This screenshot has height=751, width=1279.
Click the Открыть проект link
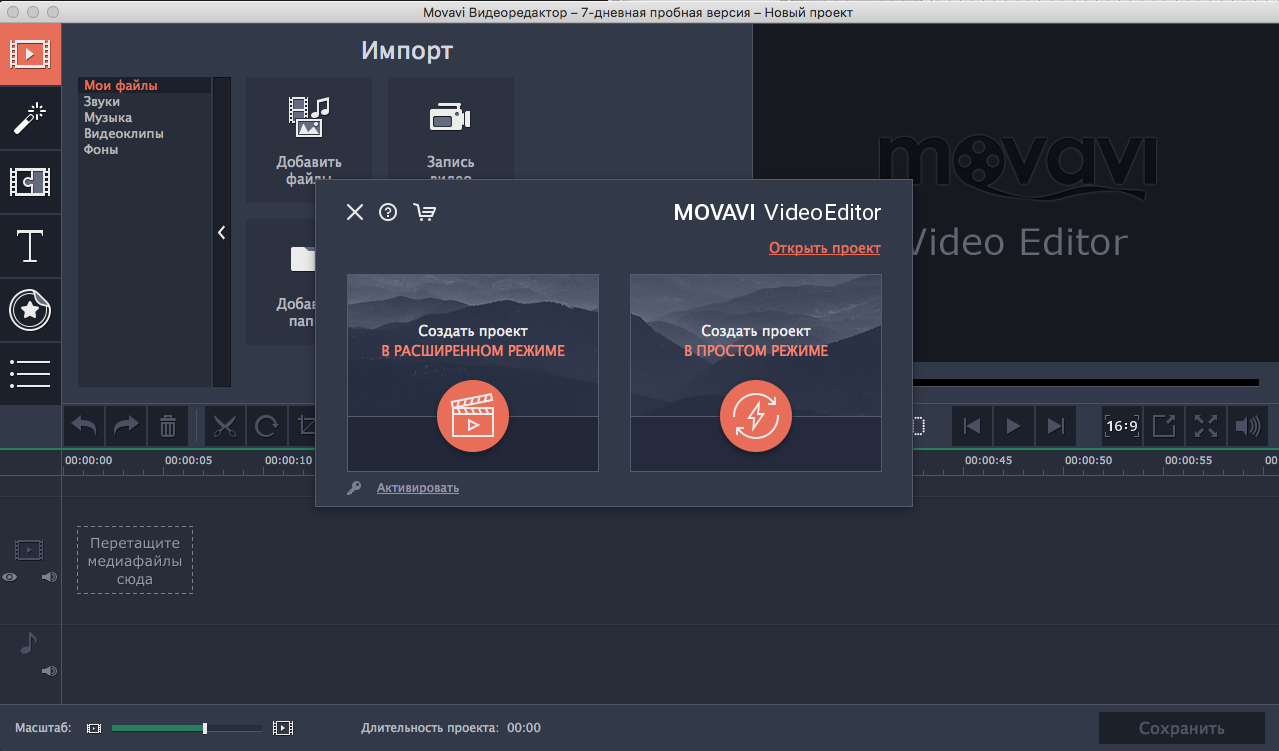pyautogui.click(x=824, y=248)
